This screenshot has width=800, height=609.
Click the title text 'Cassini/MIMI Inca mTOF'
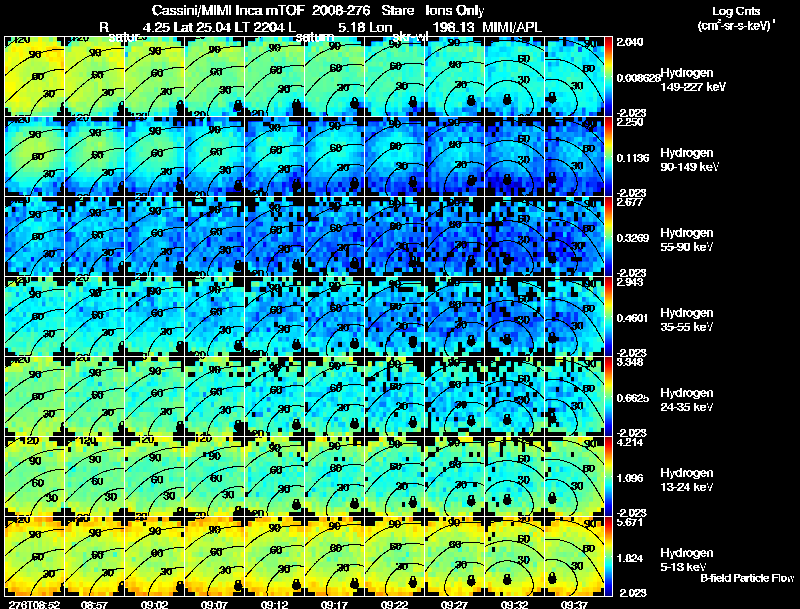(x=228, y=11)
